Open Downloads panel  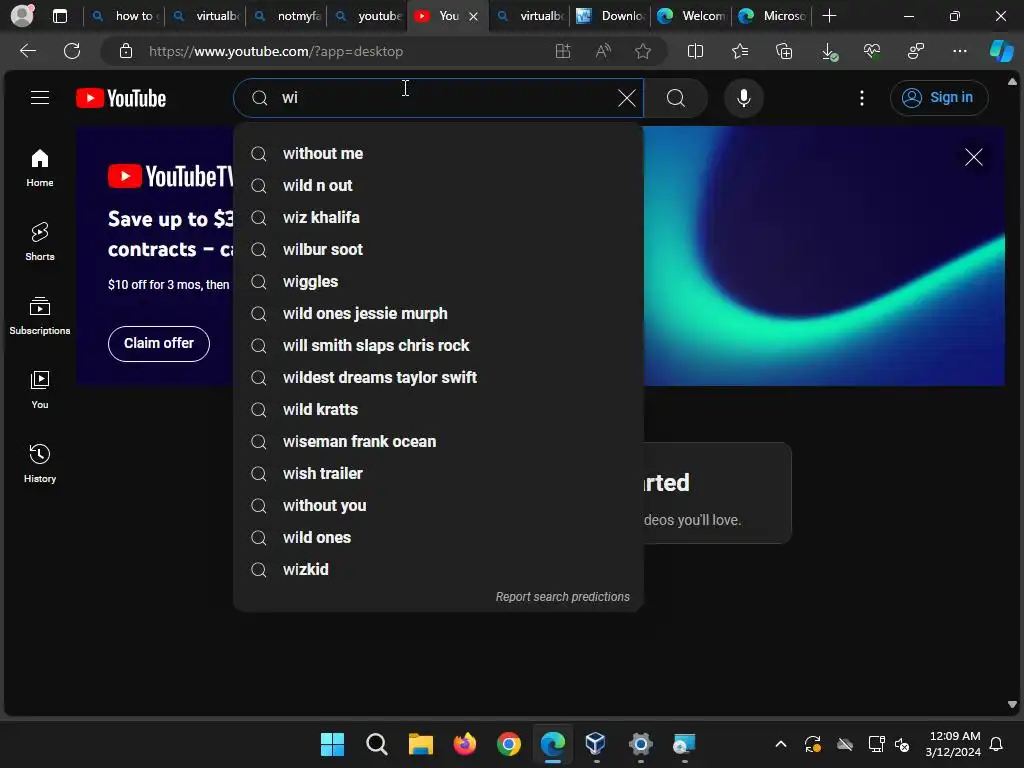(x=828, y=51)
